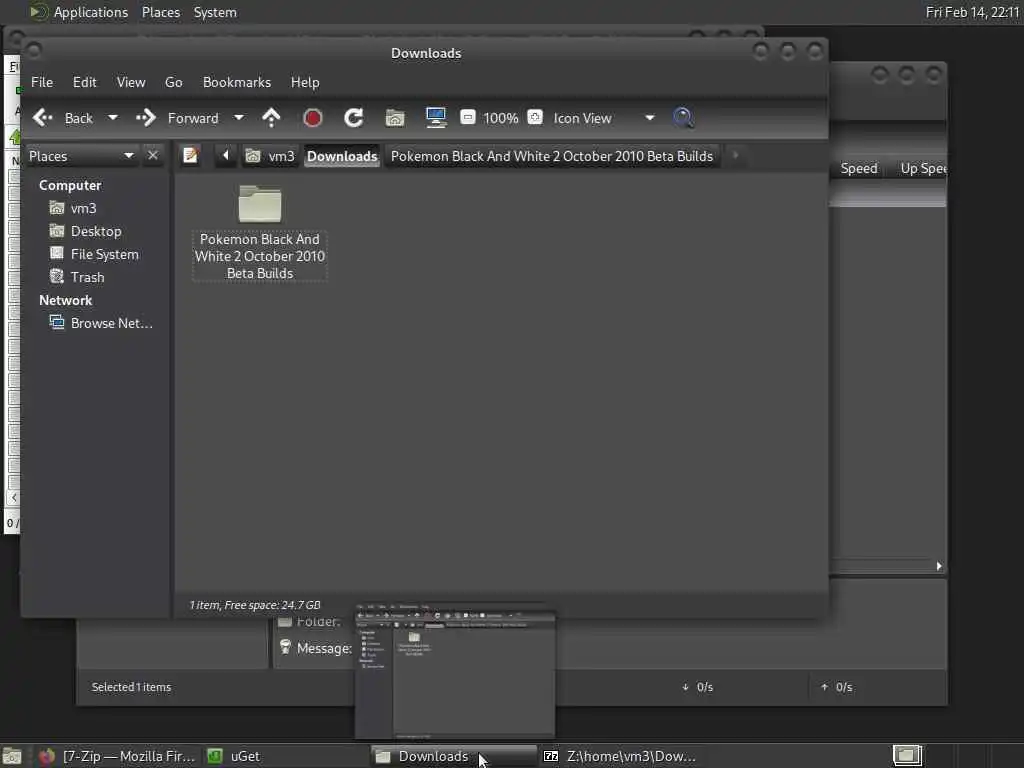The image size is (1024, 768).
Task: Click the workspace switcher in bottom panel
Action: [908, 756]
